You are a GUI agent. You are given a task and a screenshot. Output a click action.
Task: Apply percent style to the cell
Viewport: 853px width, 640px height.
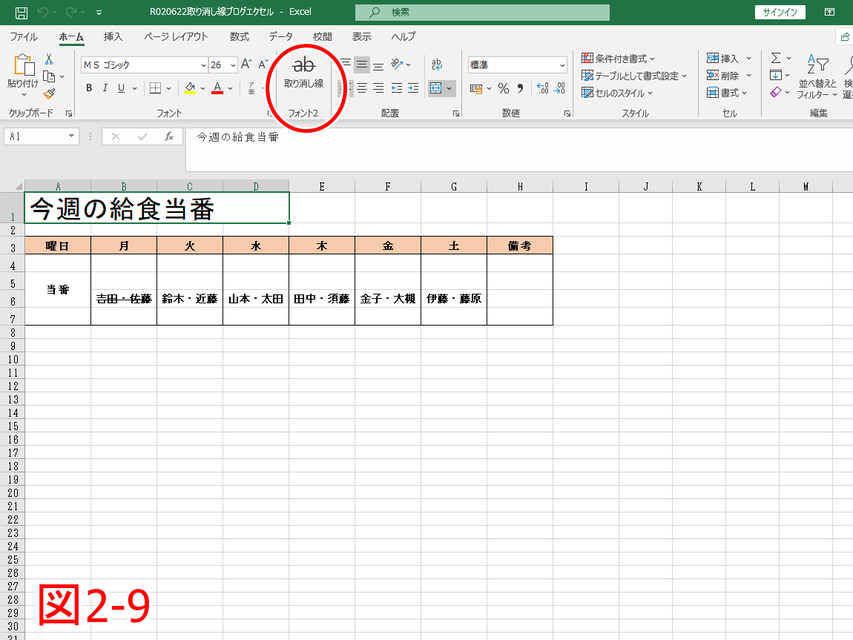[x=504, y=88]
